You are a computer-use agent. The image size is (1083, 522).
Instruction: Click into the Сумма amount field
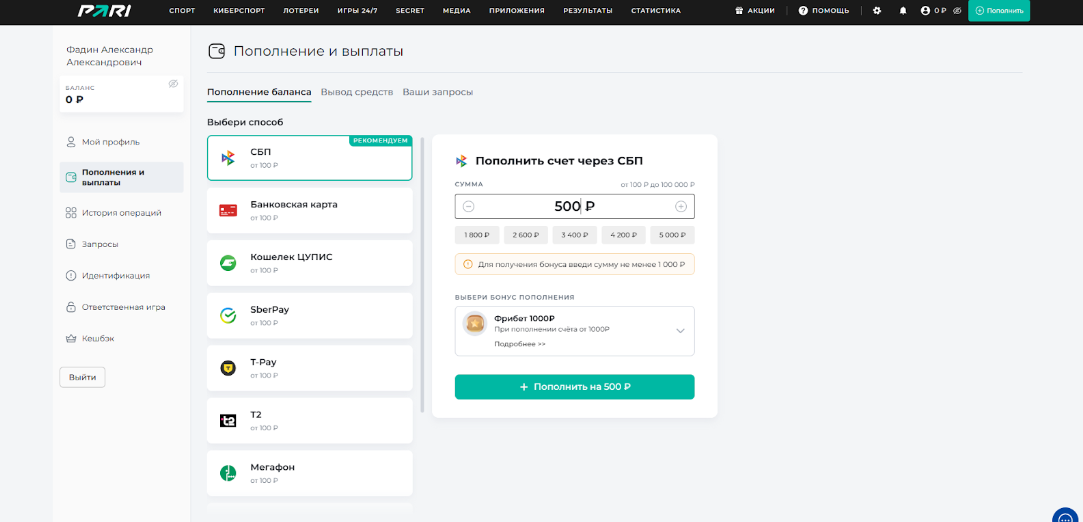click(x=575, y=206)
